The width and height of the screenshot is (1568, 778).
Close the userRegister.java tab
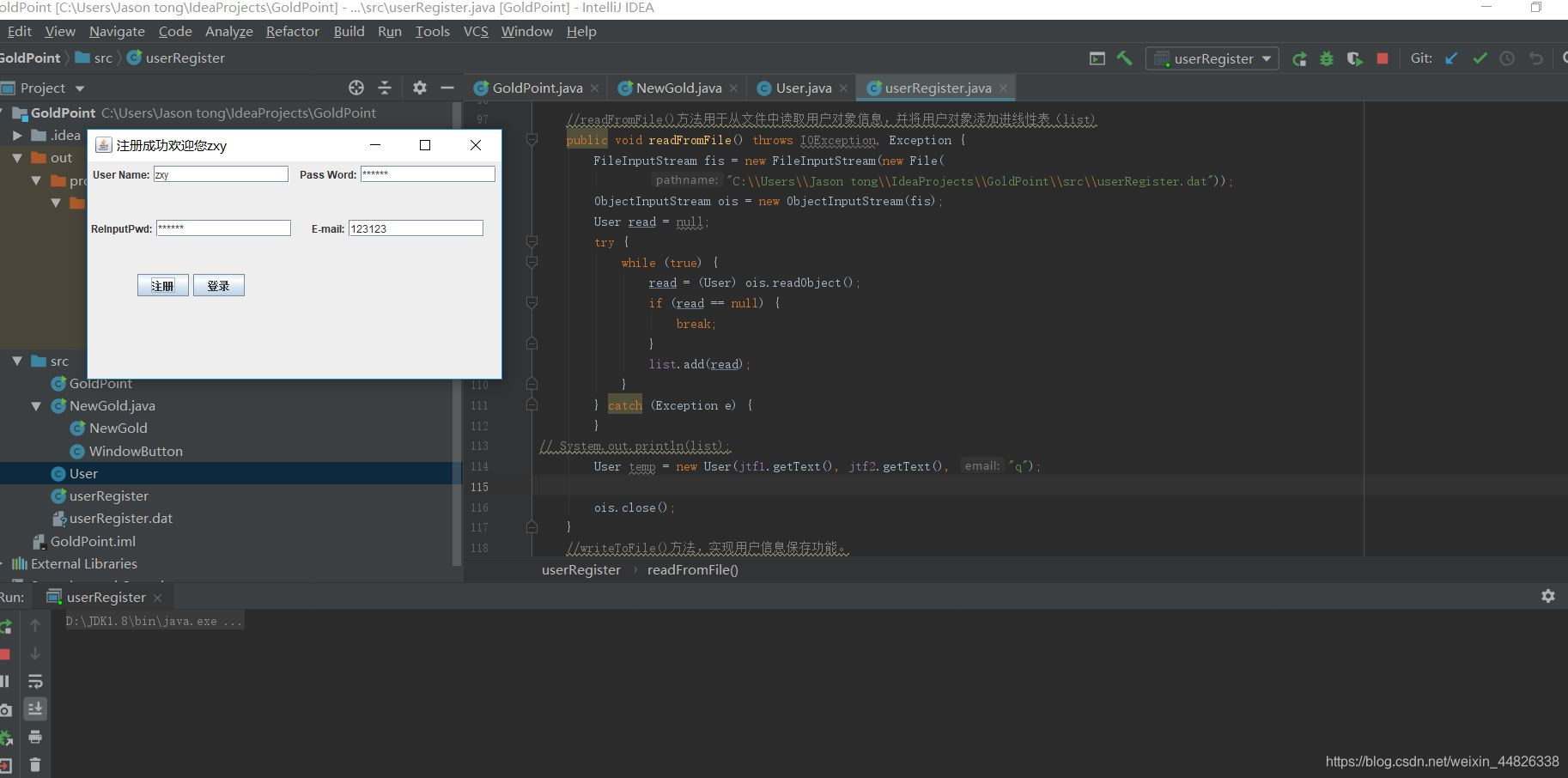(x=1003, y=88)
